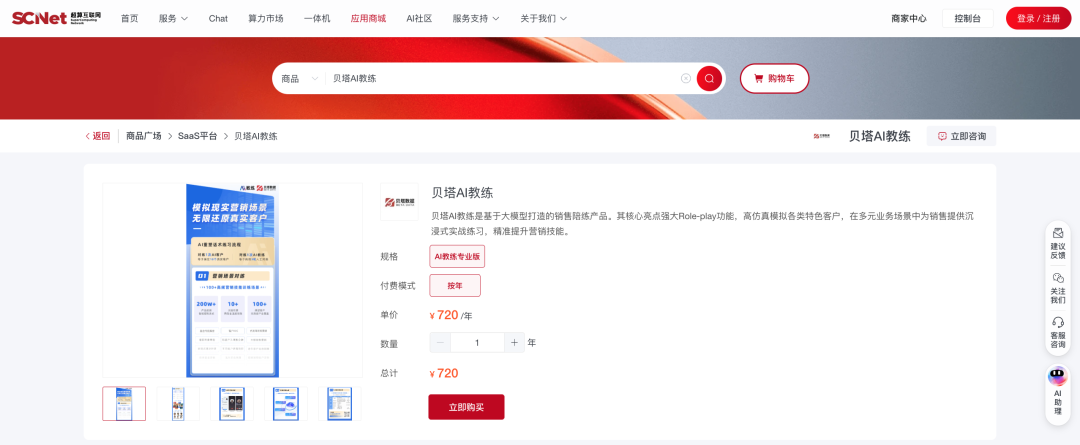Screen dimensions: 1080x445
Task: Click the plus quantity button
Action: coord(515,342)
